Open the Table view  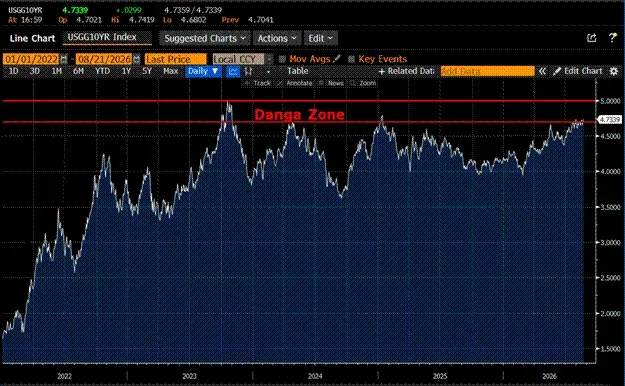click(x=298, y=71)
